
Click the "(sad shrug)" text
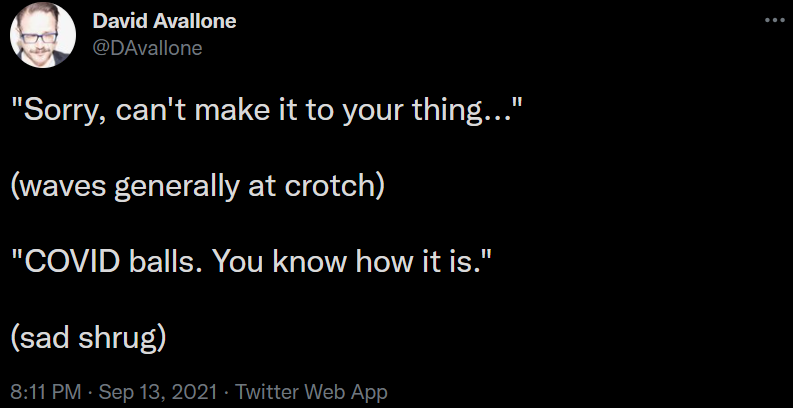click(x=89, y=338)
